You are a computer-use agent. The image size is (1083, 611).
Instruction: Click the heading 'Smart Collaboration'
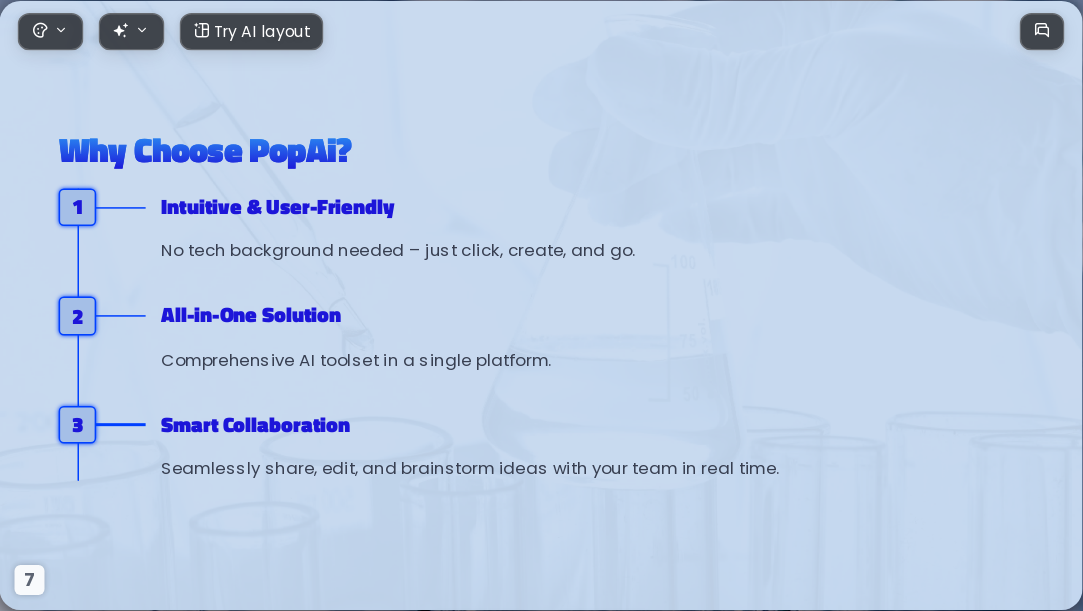click(x=256, y=425)
